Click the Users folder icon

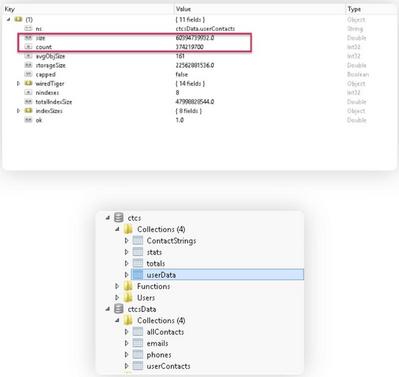tap(128, 298)
